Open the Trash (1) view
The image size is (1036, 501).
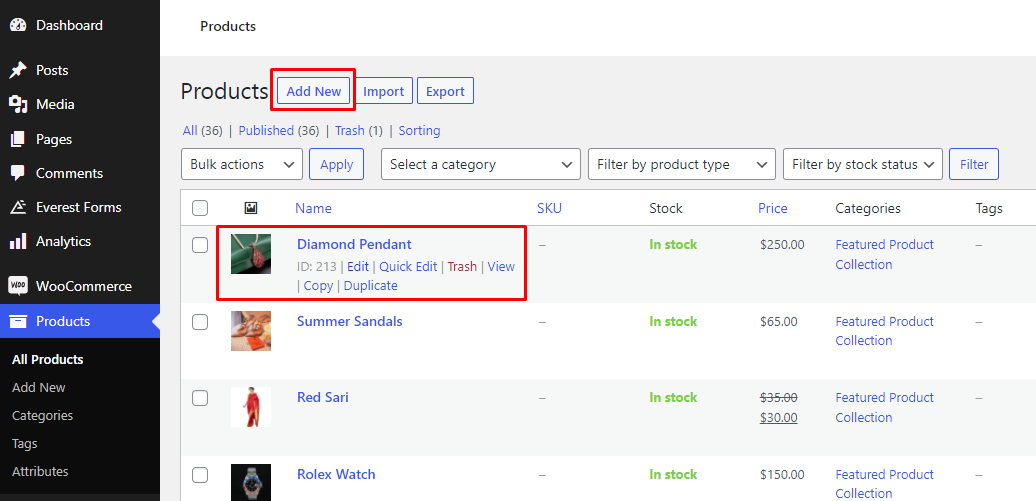click(359, 131)
